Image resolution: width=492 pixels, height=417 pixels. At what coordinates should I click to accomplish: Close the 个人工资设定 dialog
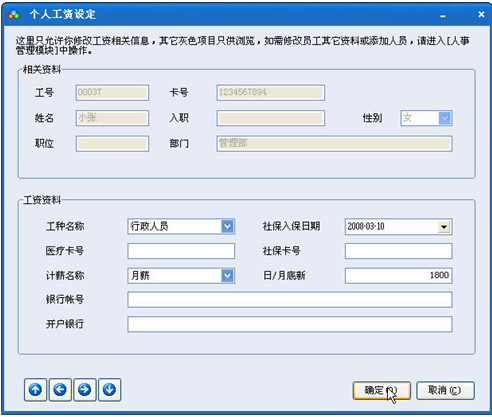481,14
